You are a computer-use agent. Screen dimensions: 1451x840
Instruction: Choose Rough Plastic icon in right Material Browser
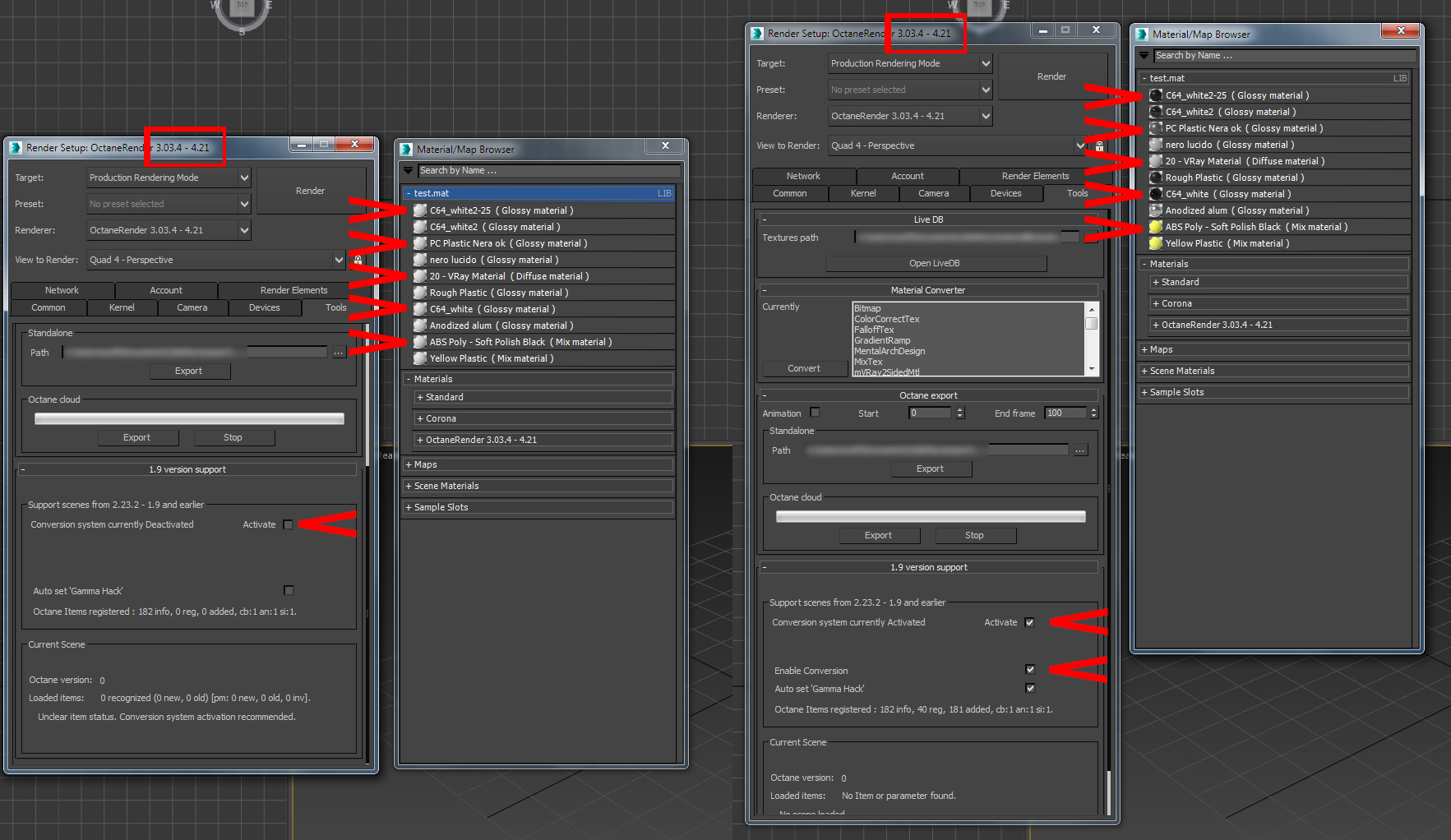[1156, 178]
